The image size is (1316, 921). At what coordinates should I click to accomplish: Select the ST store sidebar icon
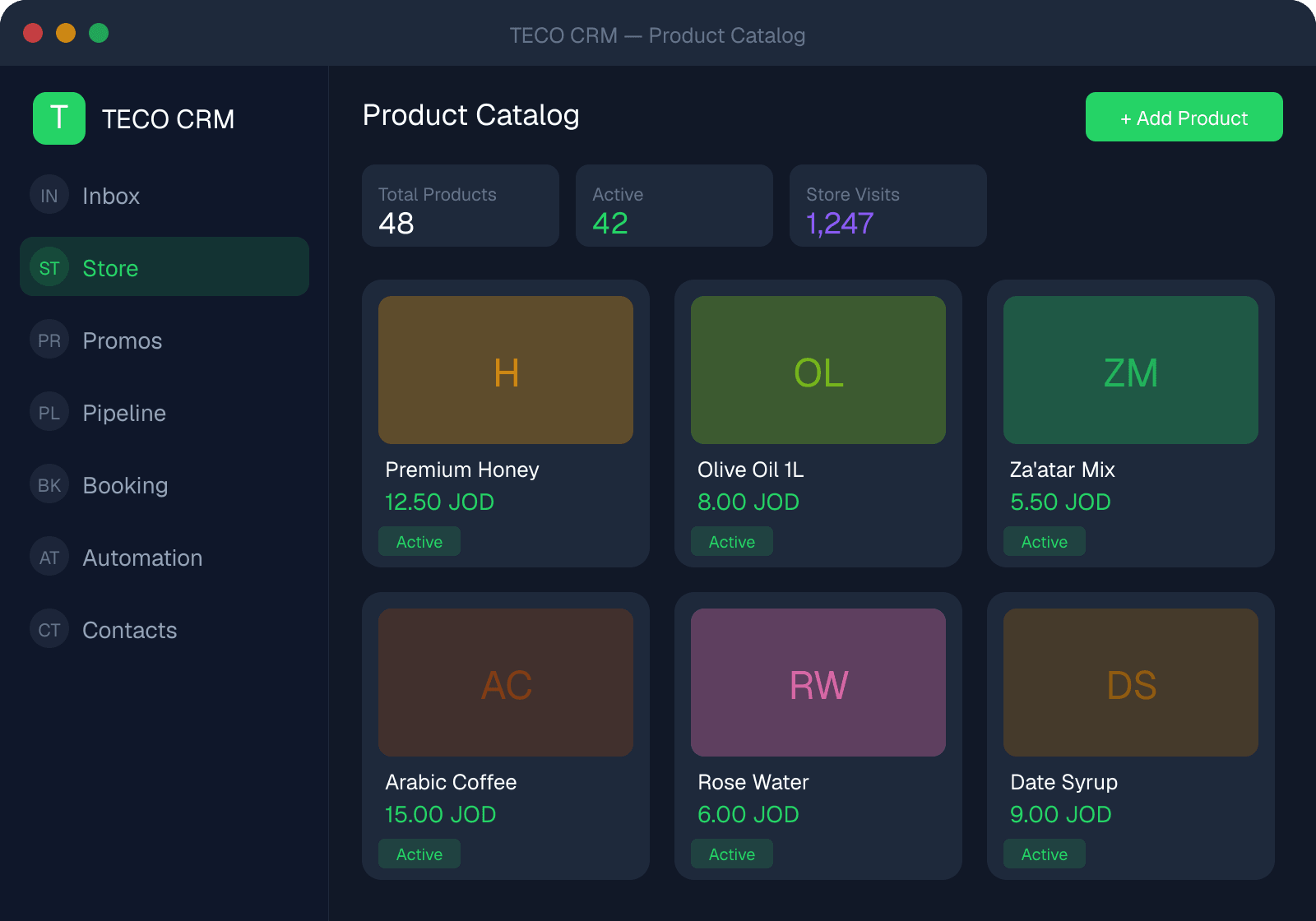[49, 267]
